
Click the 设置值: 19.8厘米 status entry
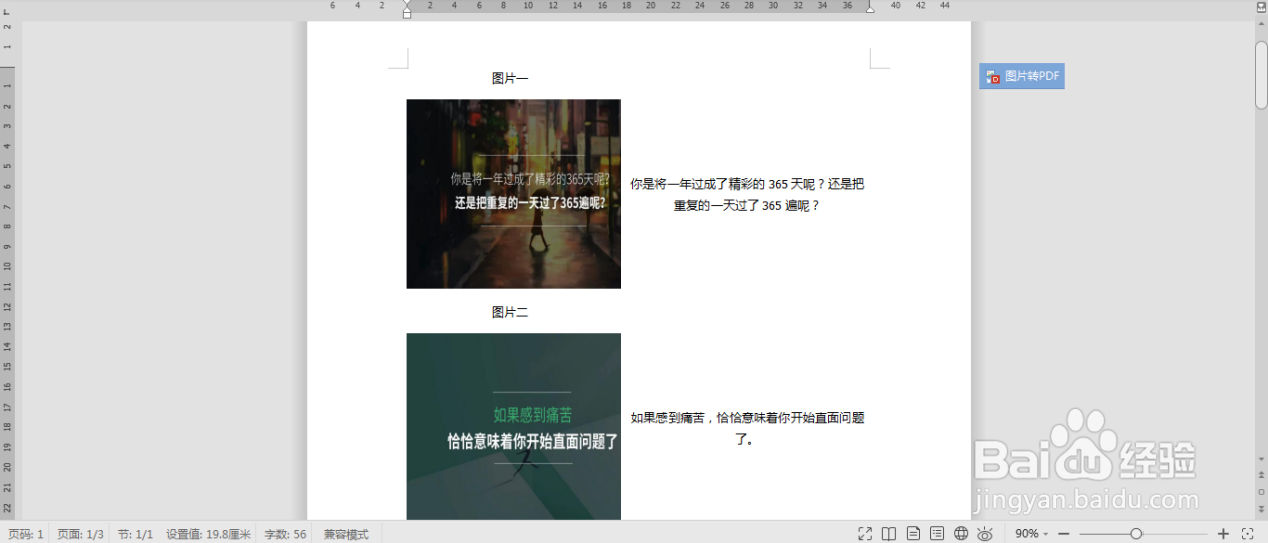click(x=208, y=535)
